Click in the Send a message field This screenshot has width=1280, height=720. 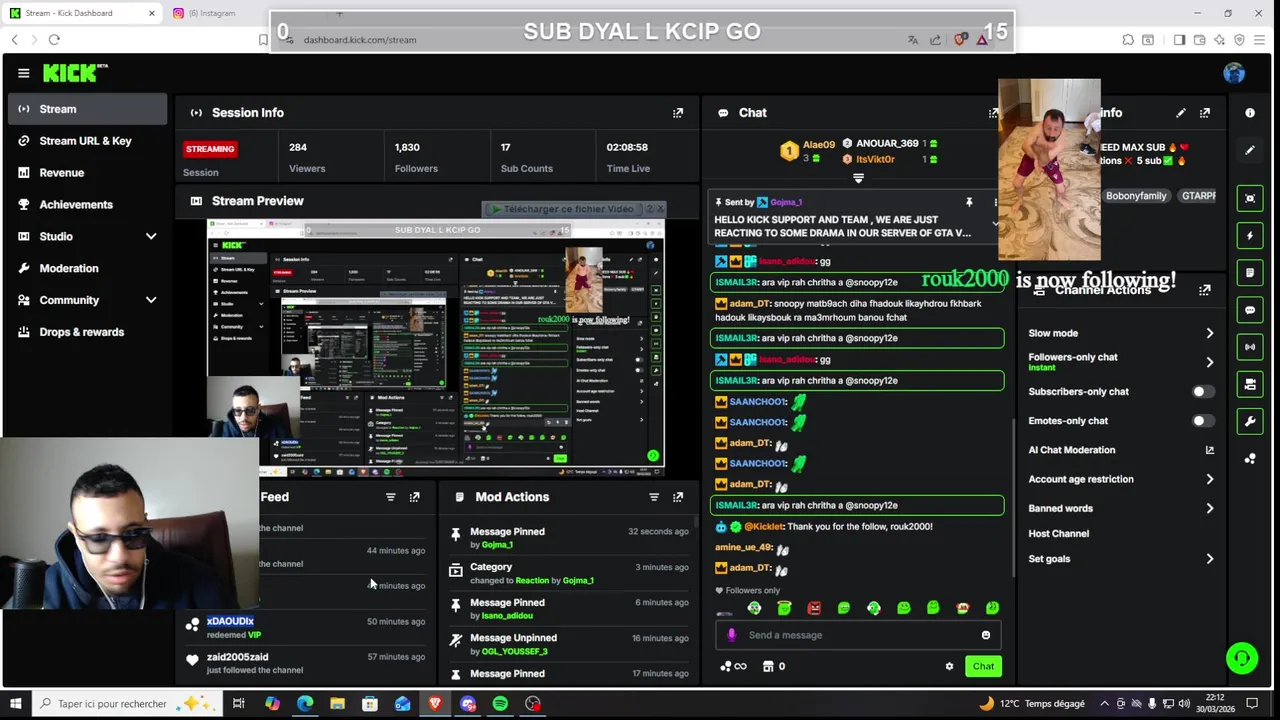[860, 635]
